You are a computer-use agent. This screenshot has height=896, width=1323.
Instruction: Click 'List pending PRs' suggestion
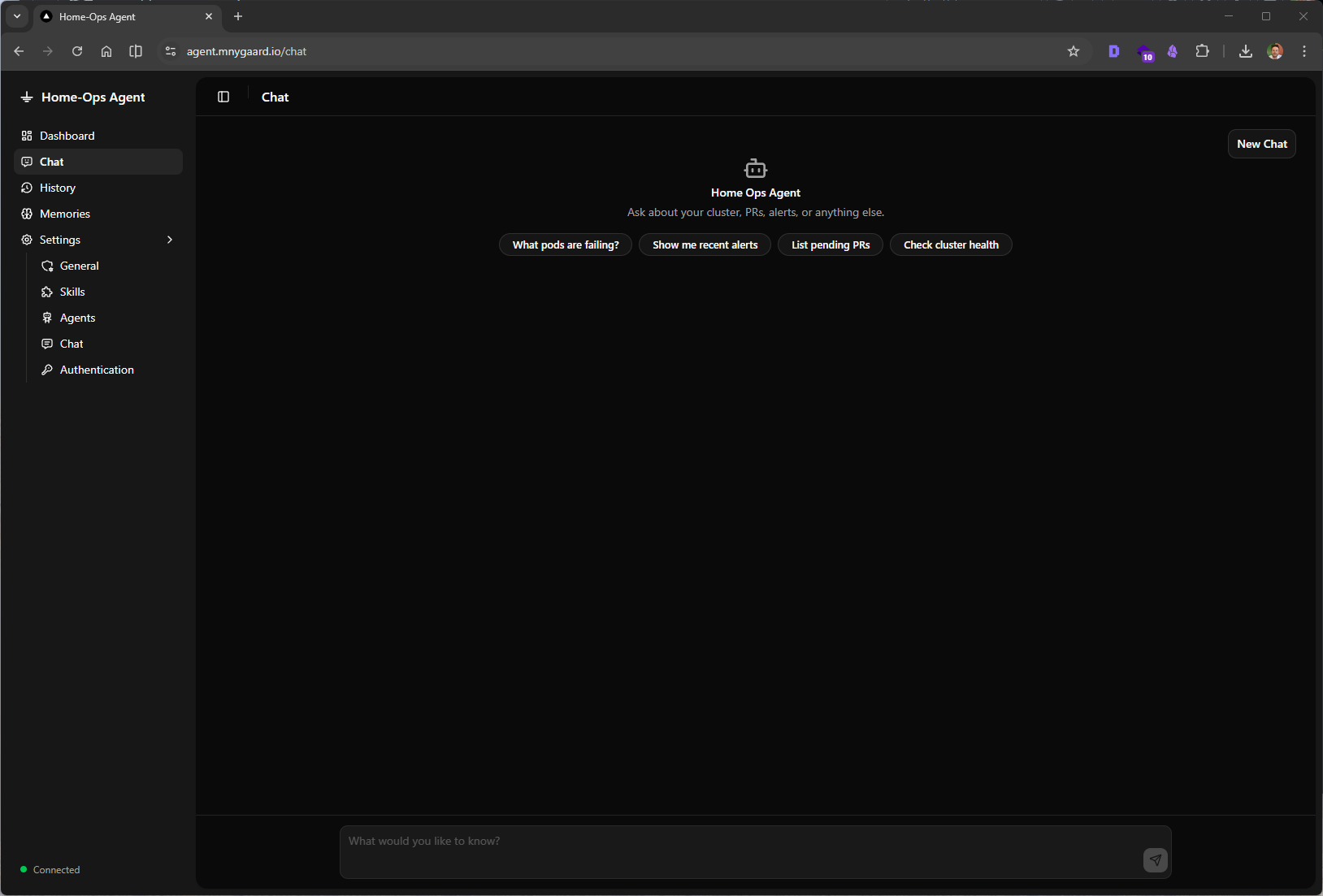point(831,245)
